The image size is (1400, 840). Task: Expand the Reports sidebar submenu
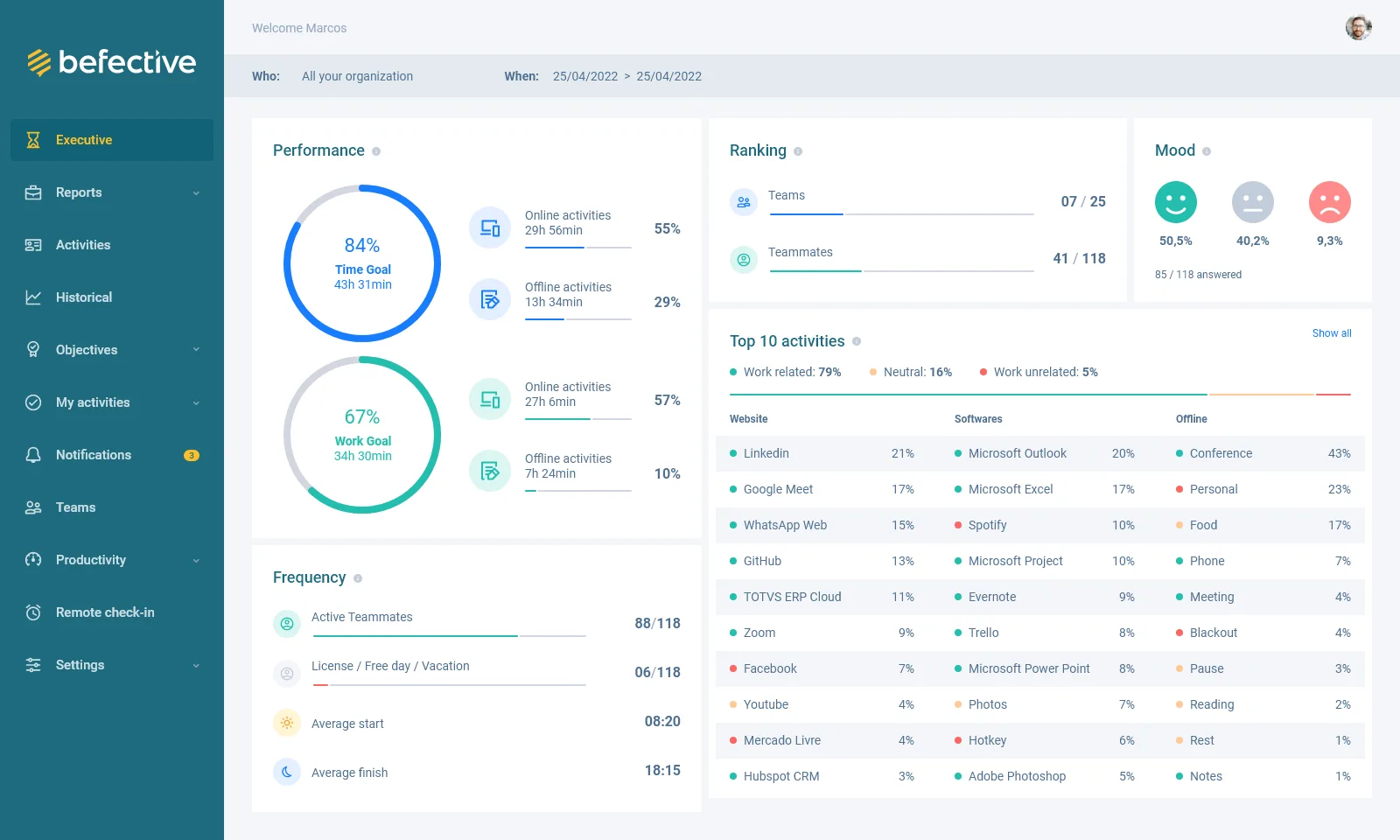tap(196, 192)
